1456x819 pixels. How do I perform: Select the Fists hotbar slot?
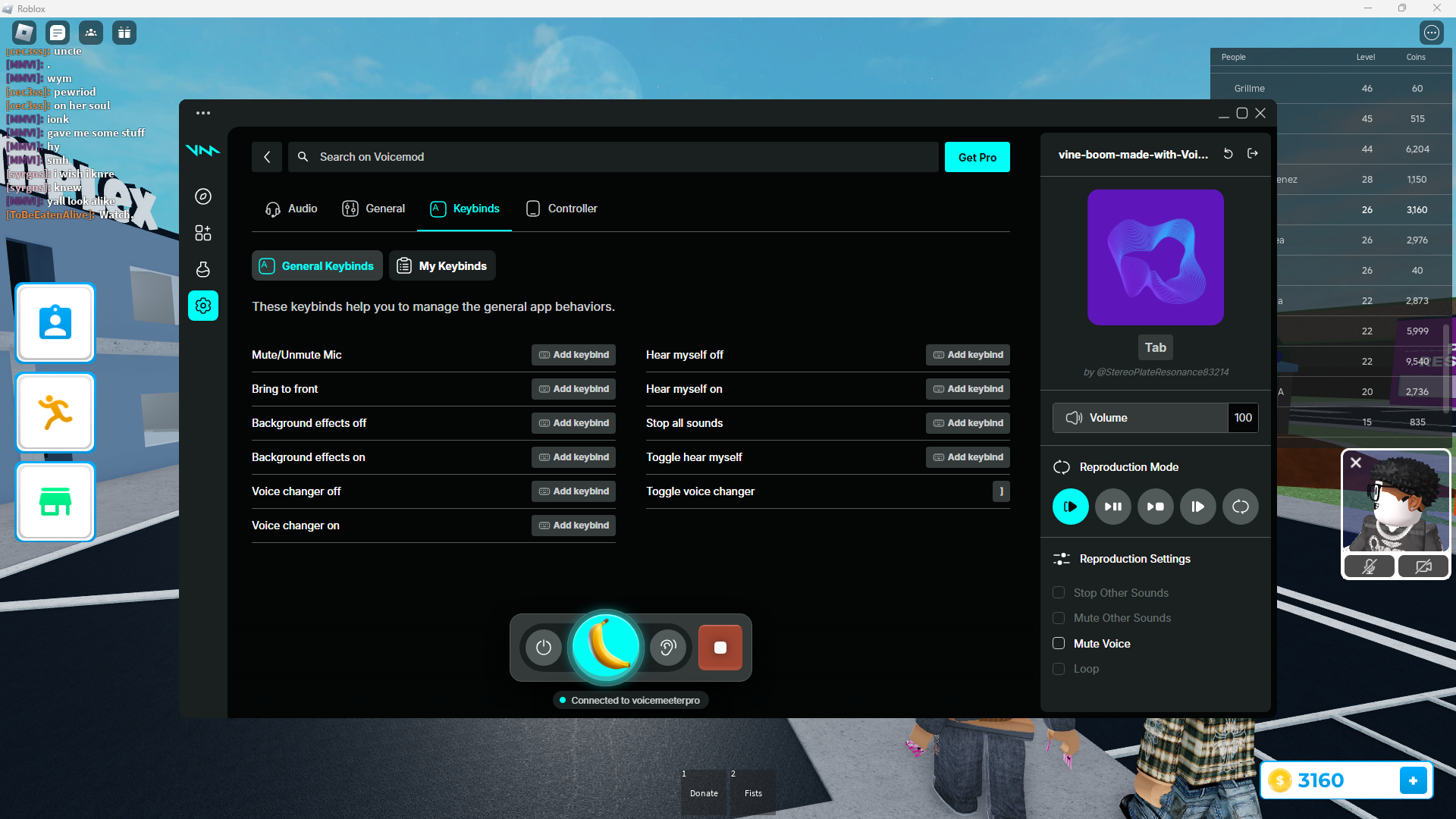click(x=753, y=792)
